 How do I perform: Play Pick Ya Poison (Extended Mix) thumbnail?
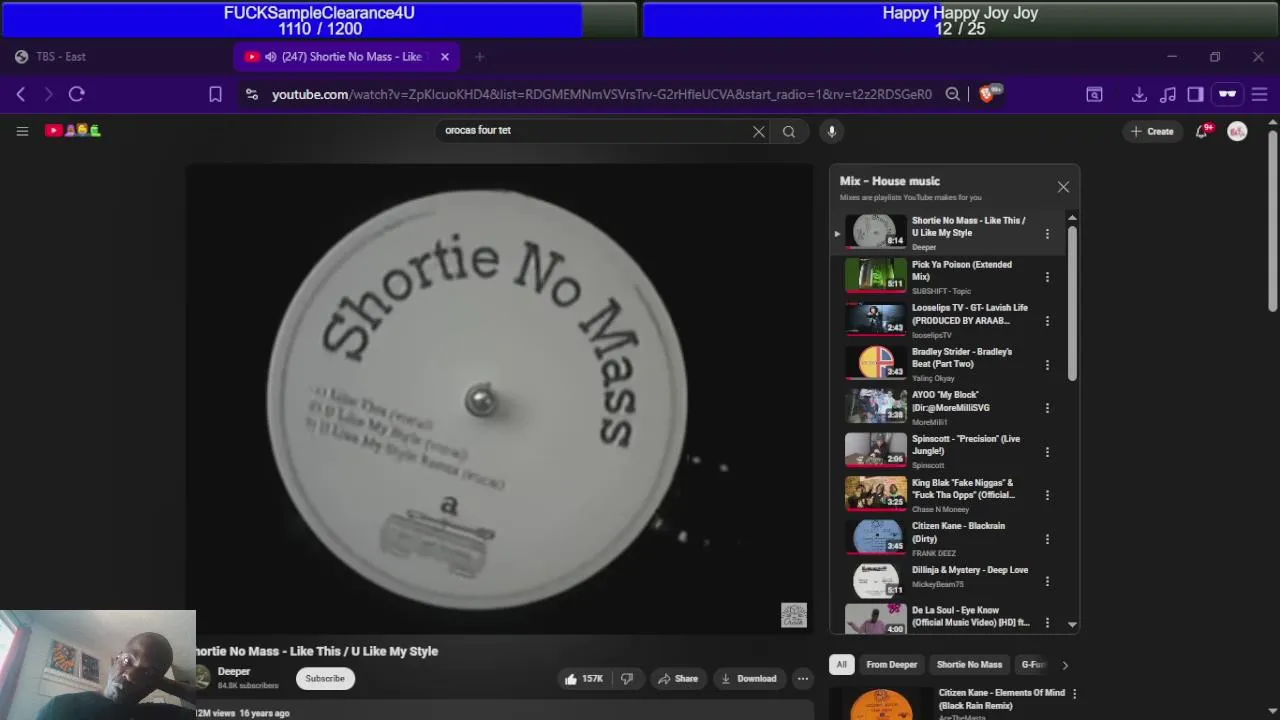[x=876, y=275]
